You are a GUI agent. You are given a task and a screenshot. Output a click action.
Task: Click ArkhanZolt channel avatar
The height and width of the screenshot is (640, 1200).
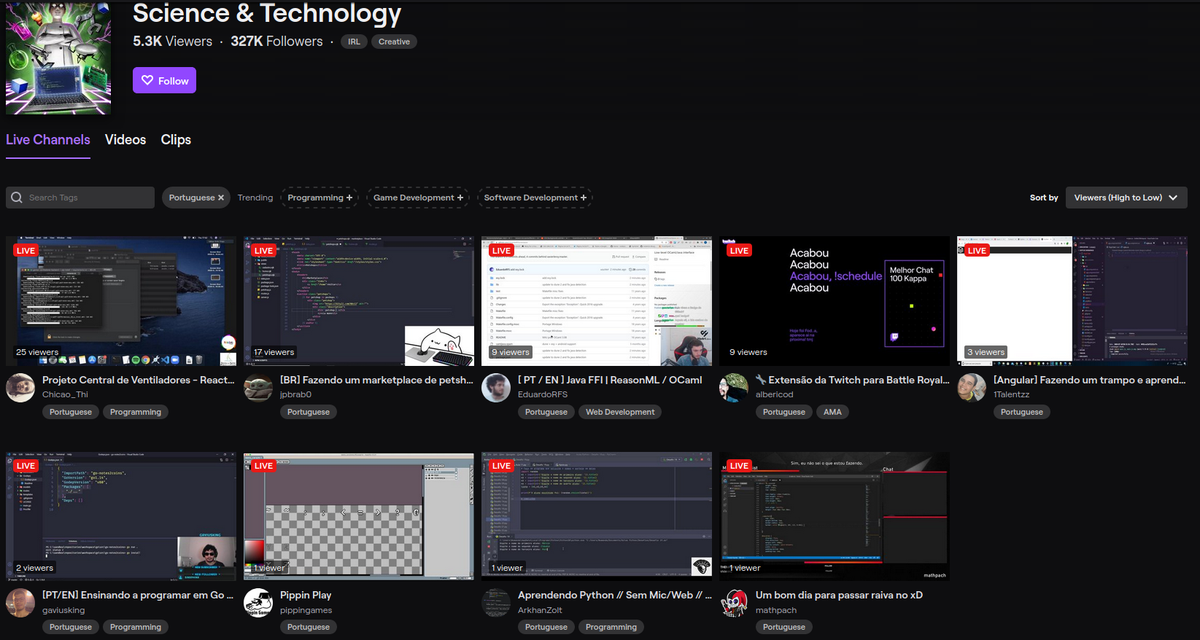tap(497, 603)
